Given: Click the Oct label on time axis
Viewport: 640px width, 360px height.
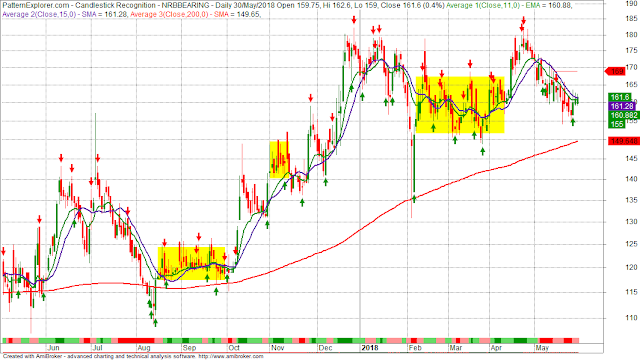Looking at the screenshot, I should tap(234, 348).
